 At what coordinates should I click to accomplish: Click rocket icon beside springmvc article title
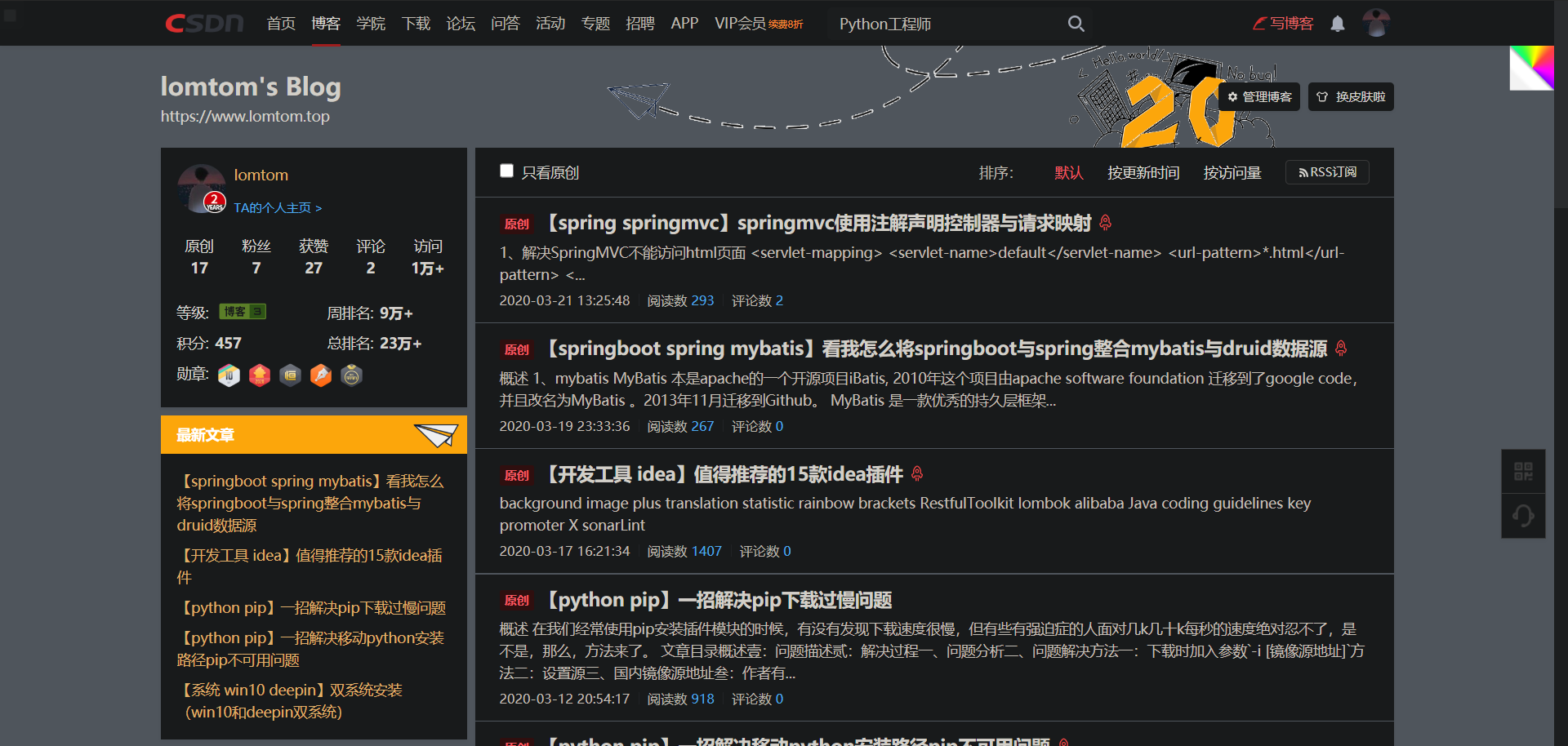1105,222
